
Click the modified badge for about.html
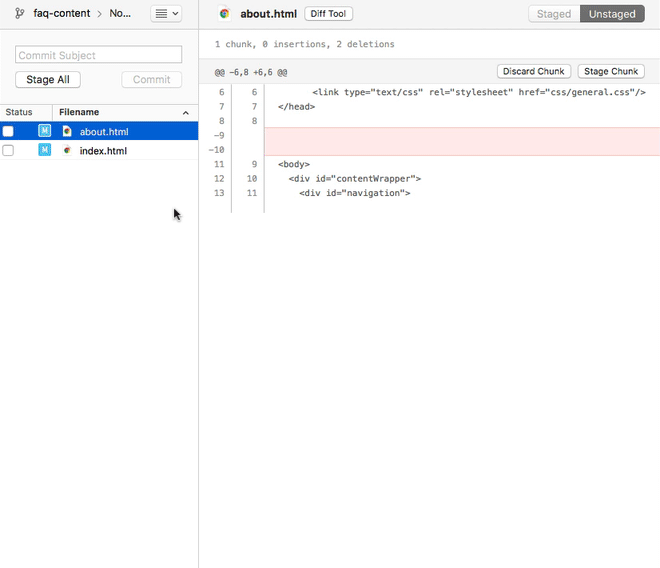tap(44, 132)
